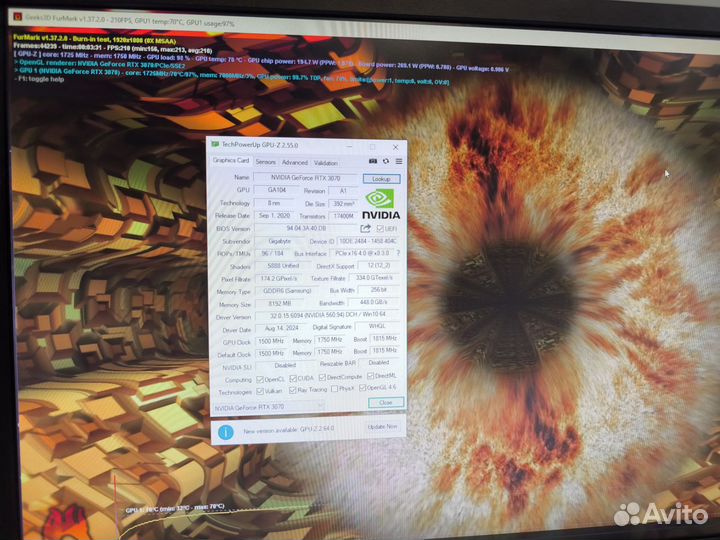
Task: Switch to the Sensors tab
Action: (x=265, y=162)
